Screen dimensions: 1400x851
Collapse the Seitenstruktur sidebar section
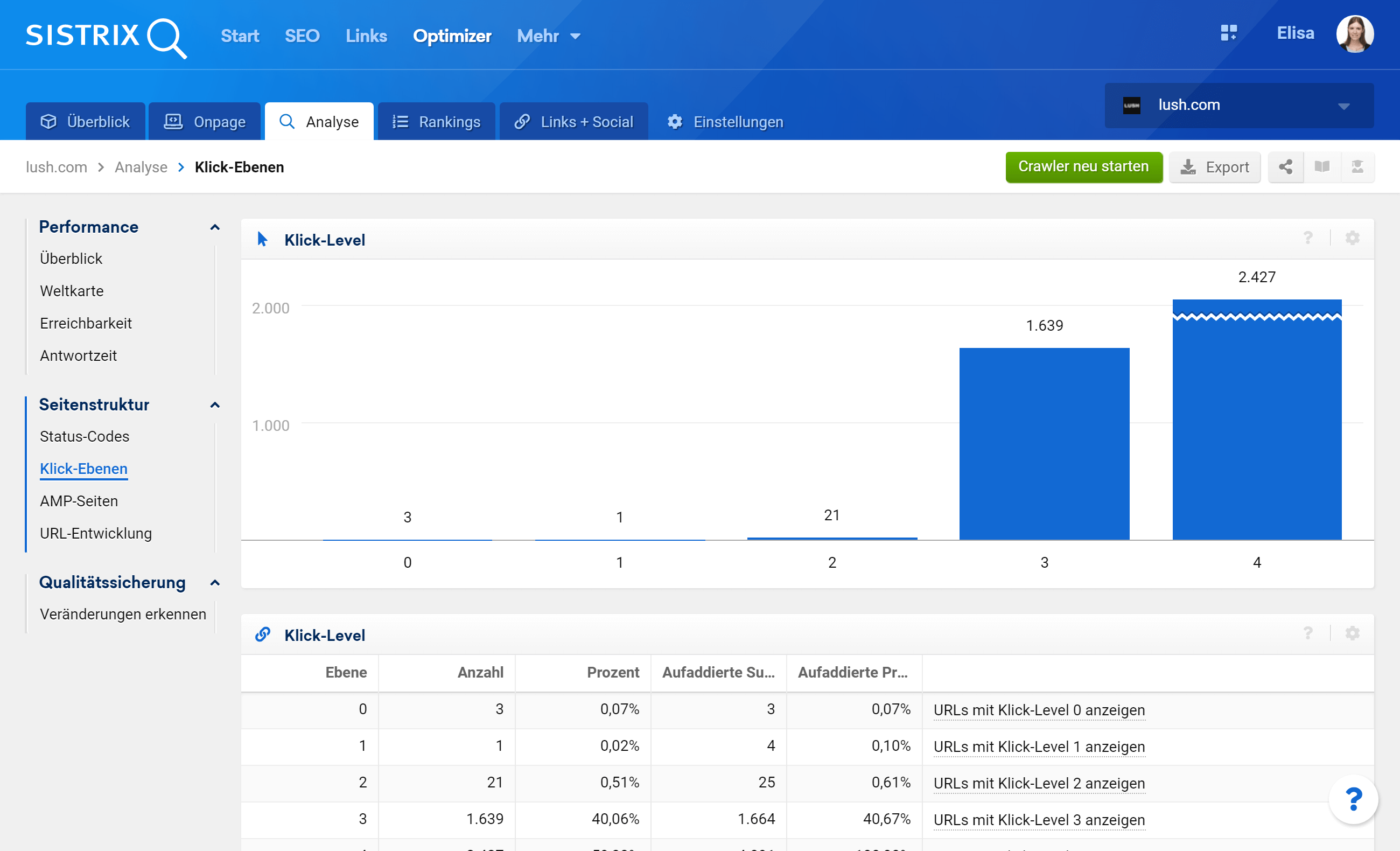pyautogui.click(x=215, y=406)
